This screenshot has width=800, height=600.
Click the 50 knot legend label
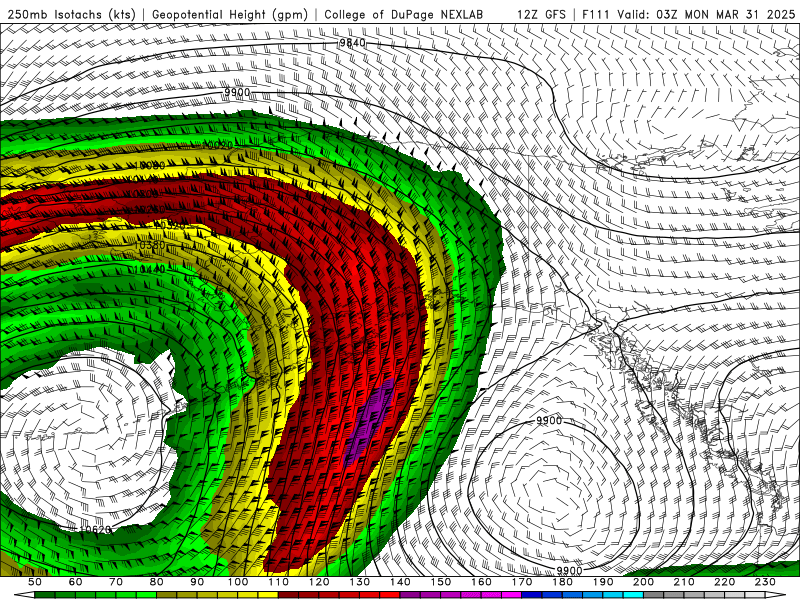pyautogui.click(x=35, y=582)
